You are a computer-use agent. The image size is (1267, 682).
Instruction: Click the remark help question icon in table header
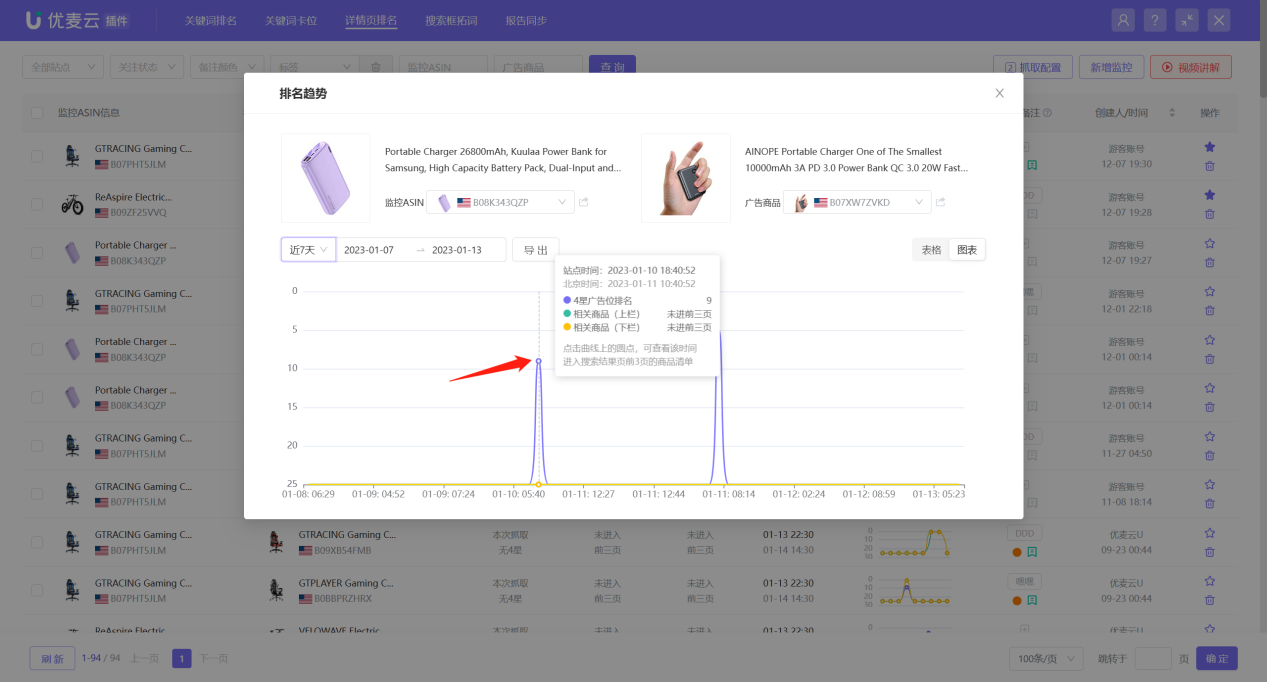(x=1046, y=113)
